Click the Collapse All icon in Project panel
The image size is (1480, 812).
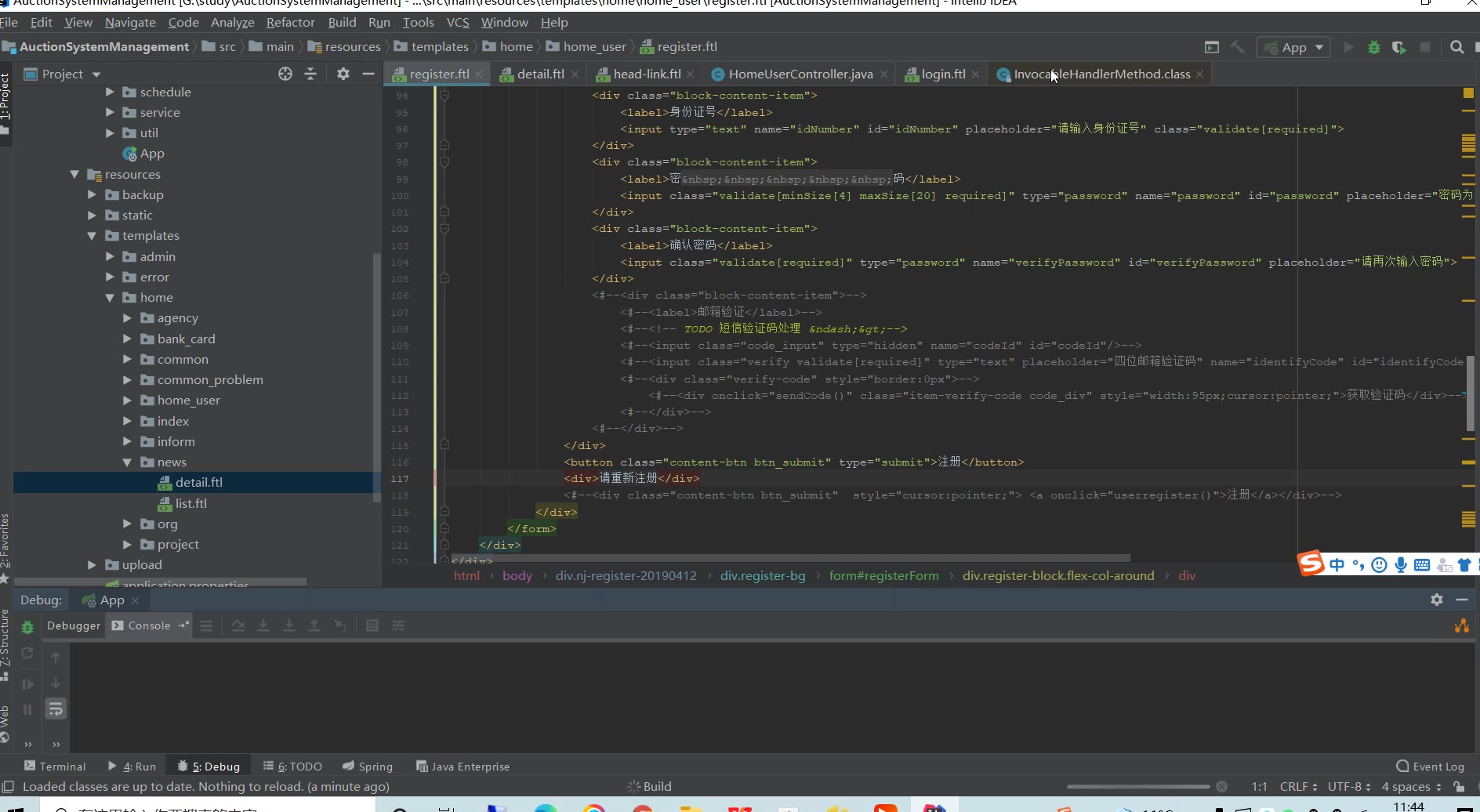310,74
